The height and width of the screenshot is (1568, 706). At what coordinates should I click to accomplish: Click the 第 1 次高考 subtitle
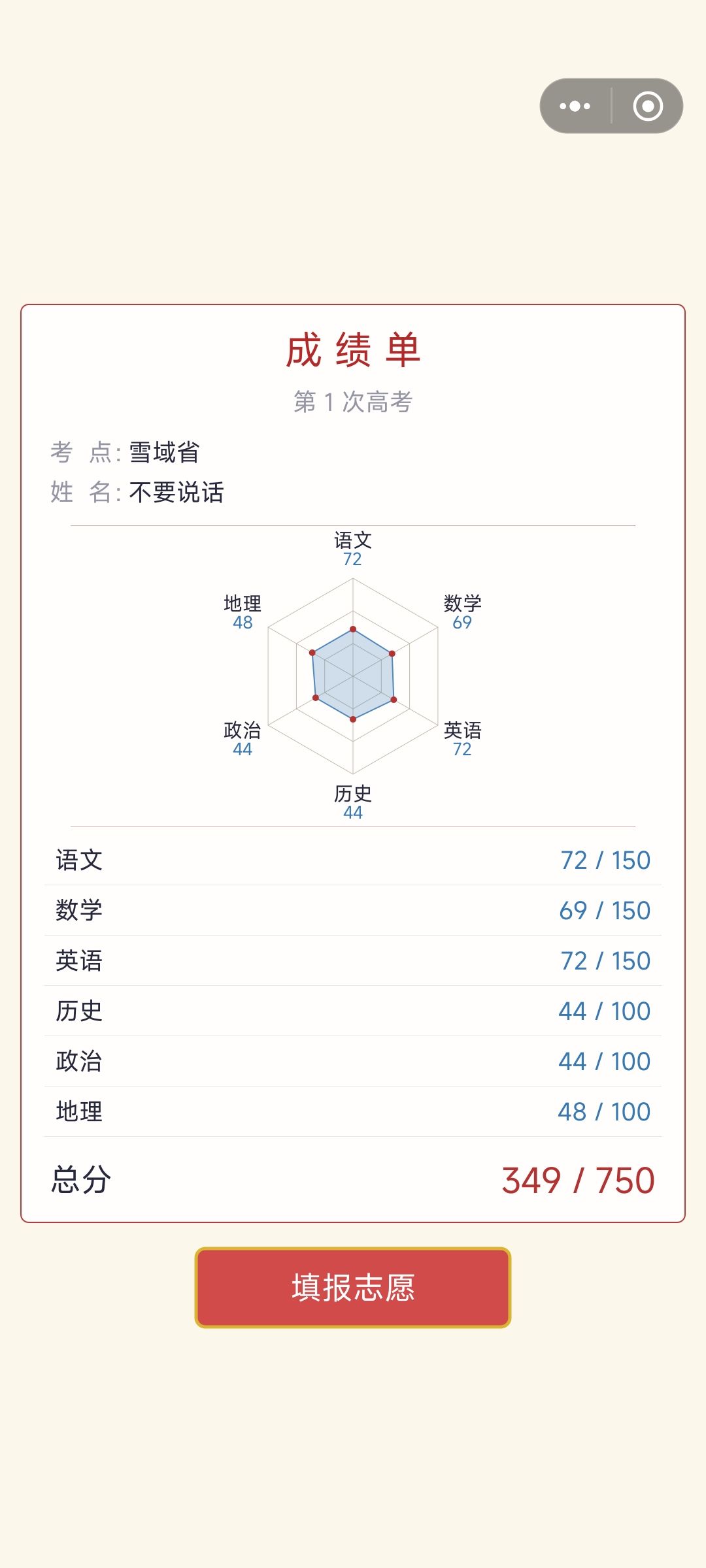tap(353, 402)
